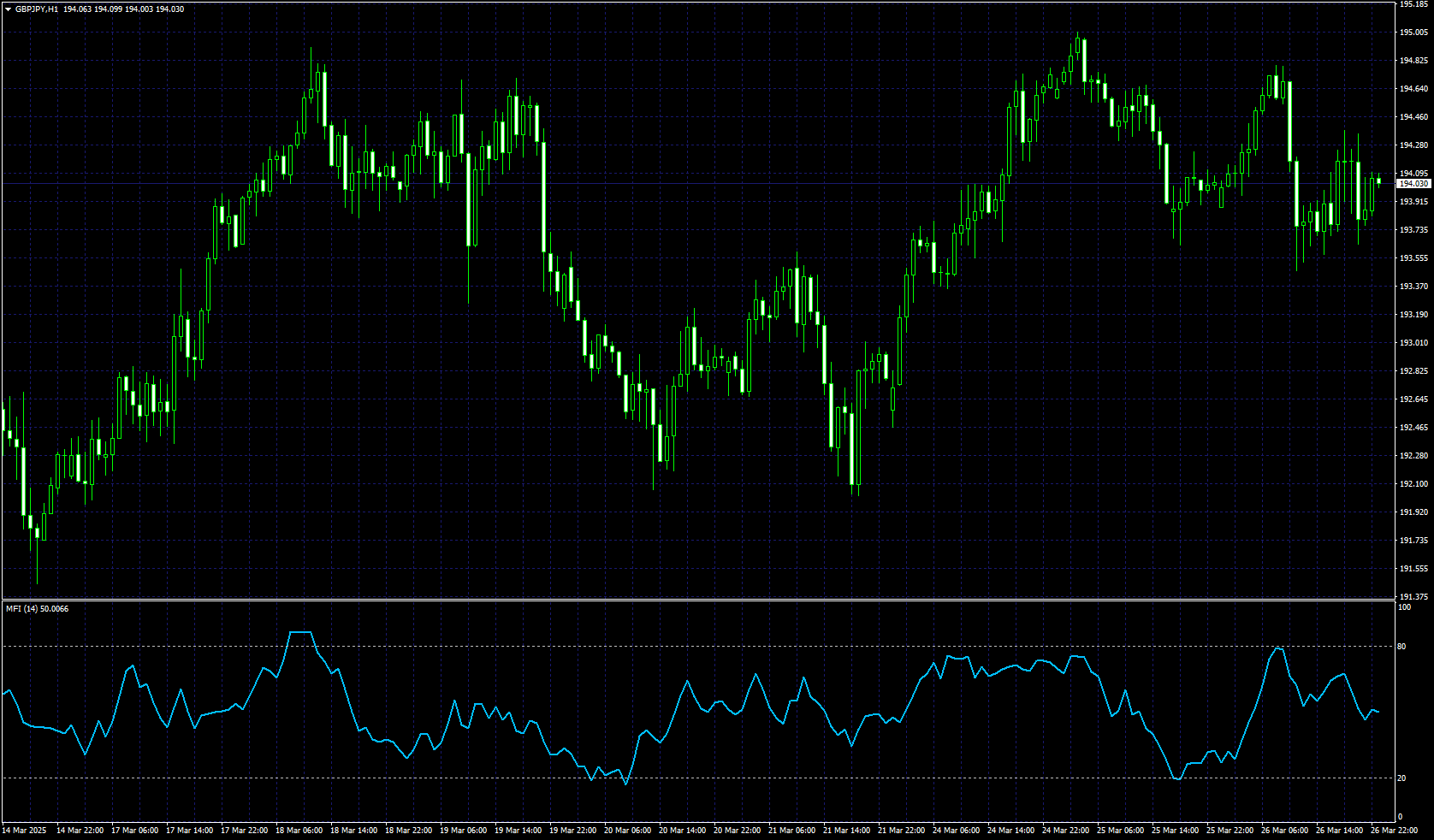Click the MFI scale's 100 label

click(x=1404, y=607)
